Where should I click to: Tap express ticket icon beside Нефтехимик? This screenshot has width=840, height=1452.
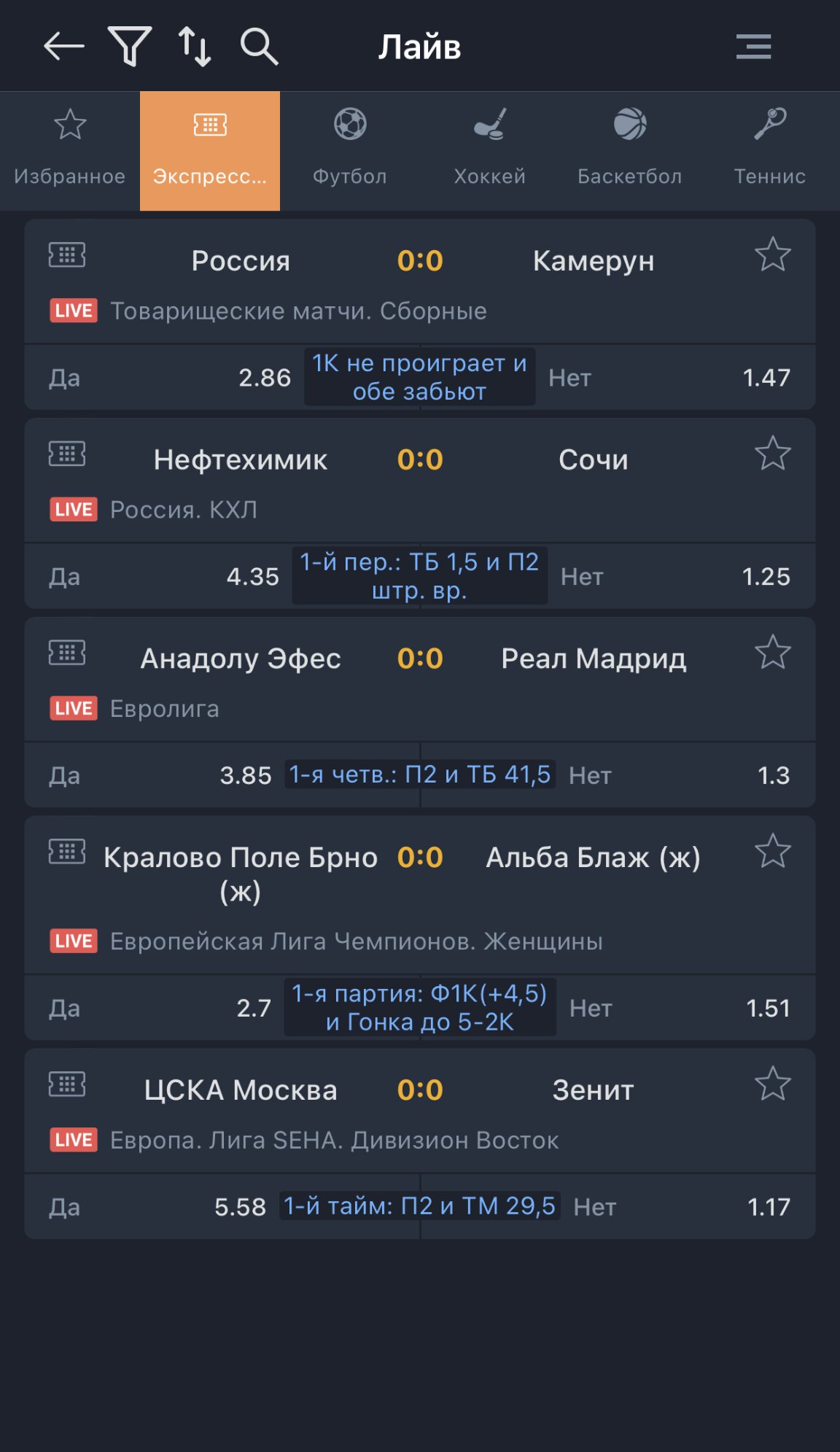[67, 454]
